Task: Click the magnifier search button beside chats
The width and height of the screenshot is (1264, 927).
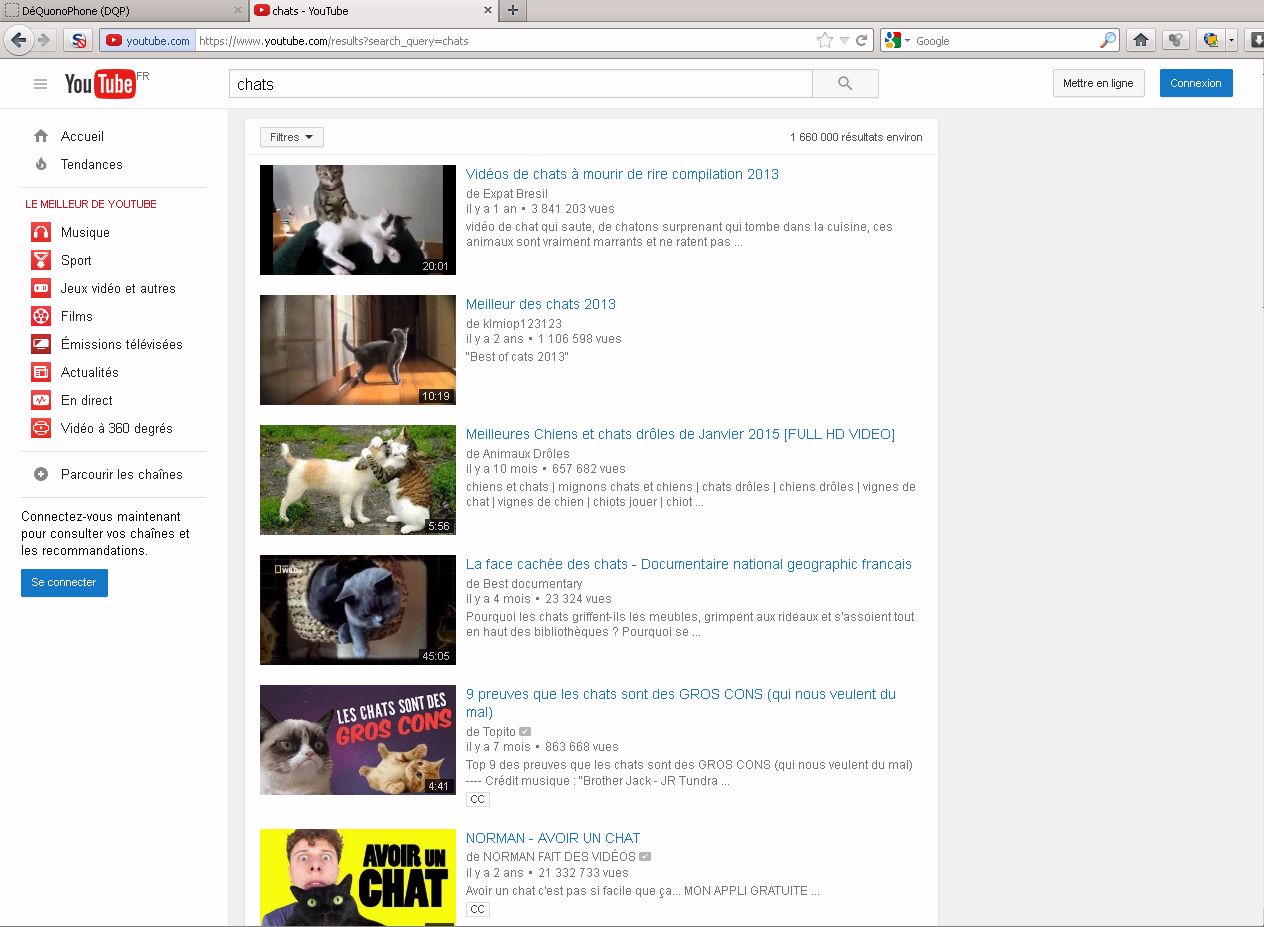Action: 845,84
